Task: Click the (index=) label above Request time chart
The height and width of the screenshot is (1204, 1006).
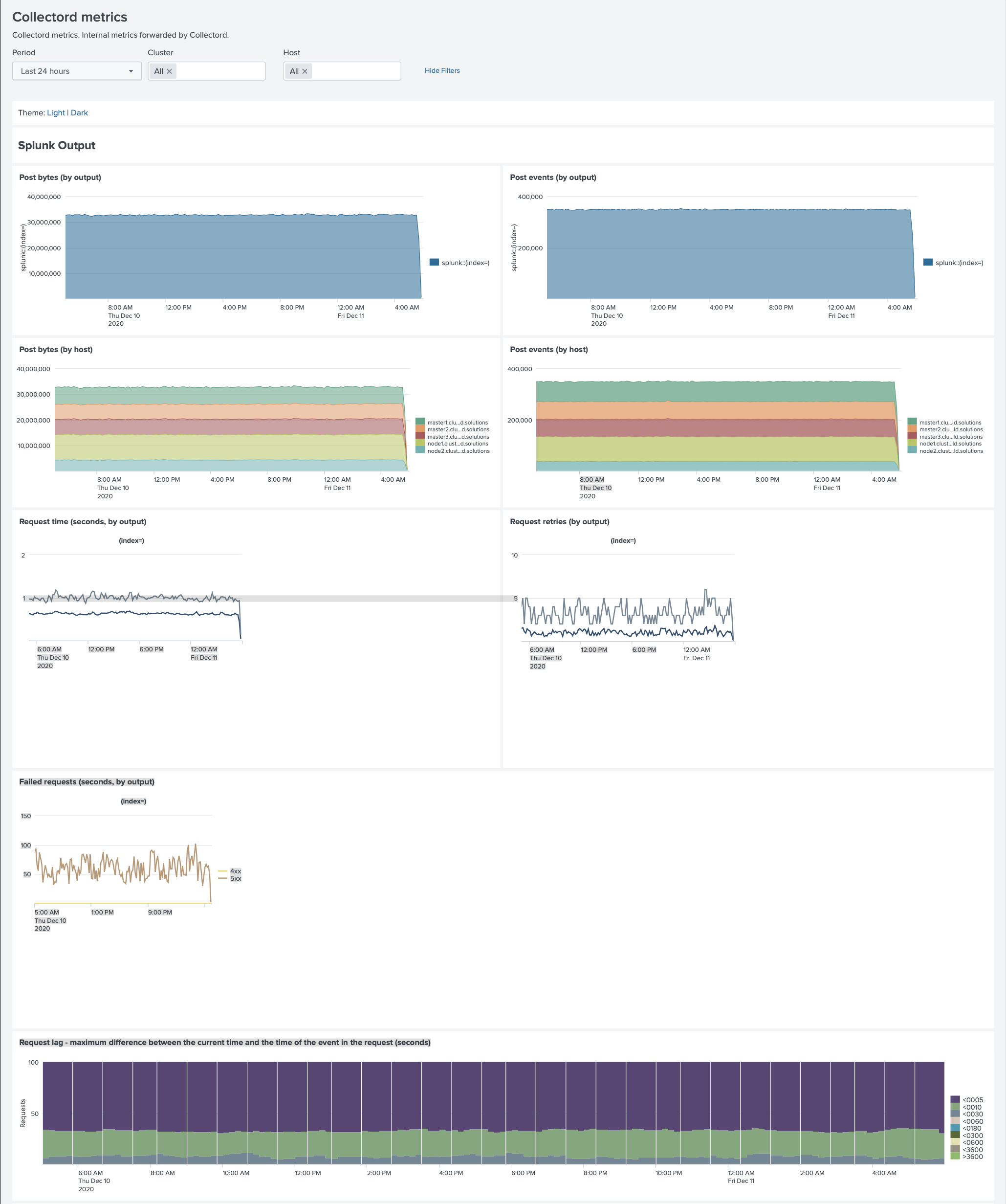Action: click(131, 541)
